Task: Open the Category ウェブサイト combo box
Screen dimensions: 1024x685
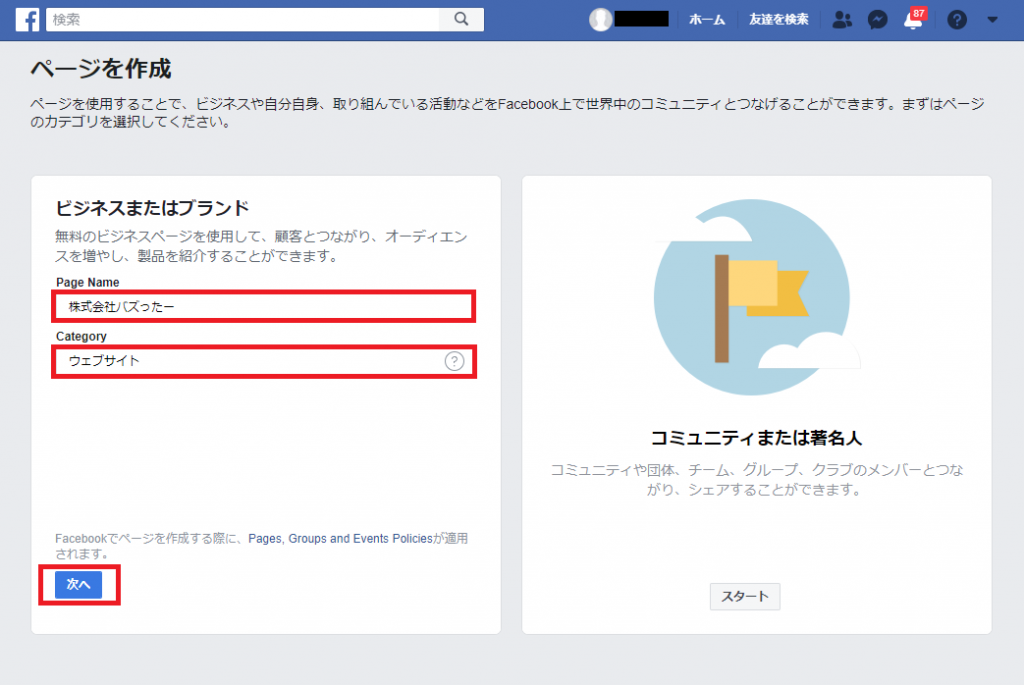Action: 250,361
